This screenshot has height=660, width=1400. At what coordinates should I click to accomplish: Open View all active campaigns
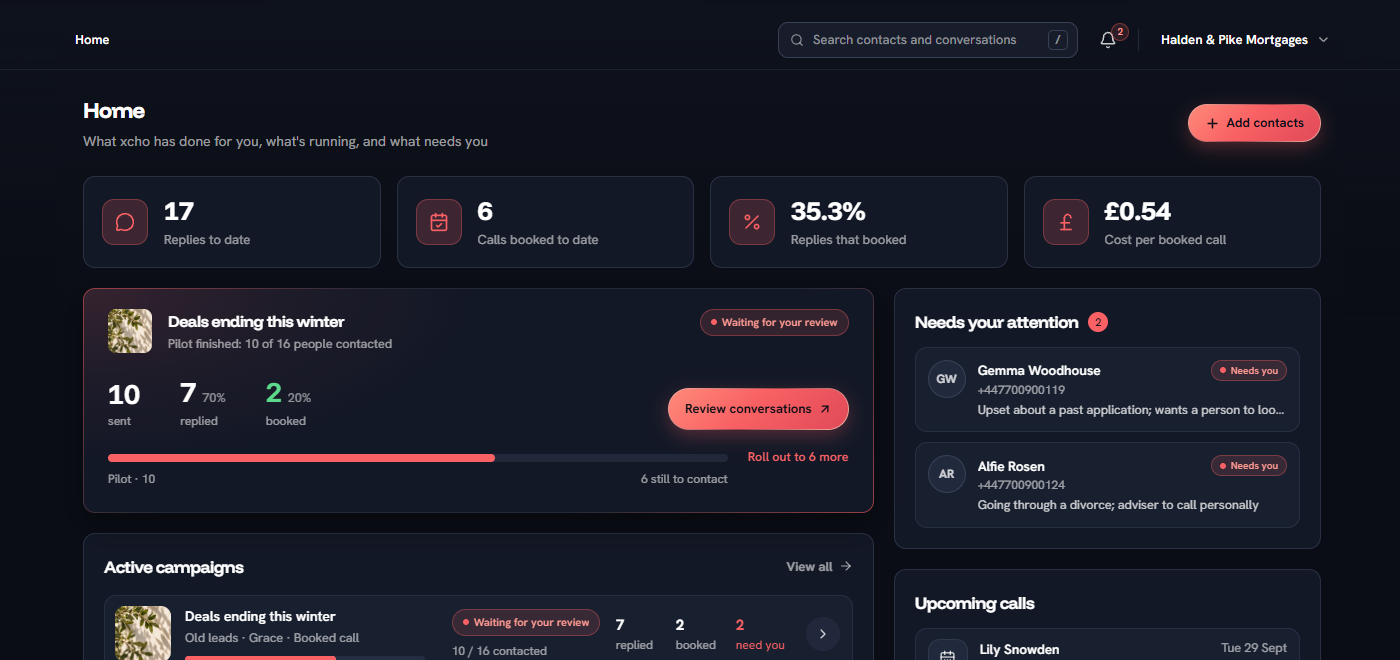click(x=819, y=567)
